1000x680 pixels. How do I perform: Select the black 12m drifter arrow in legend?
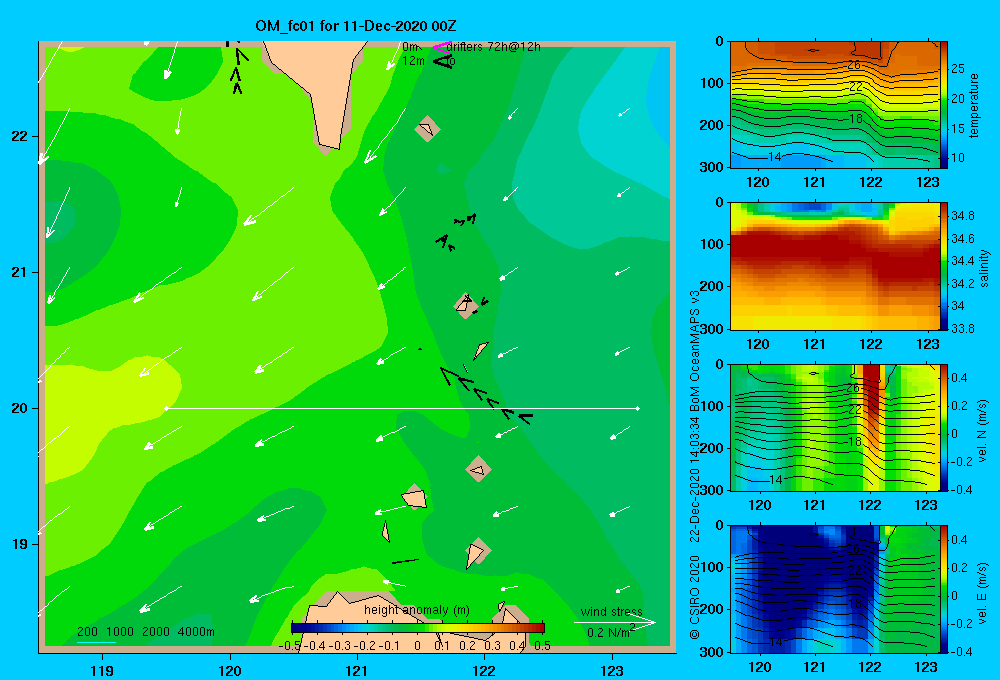click(443, 61)
